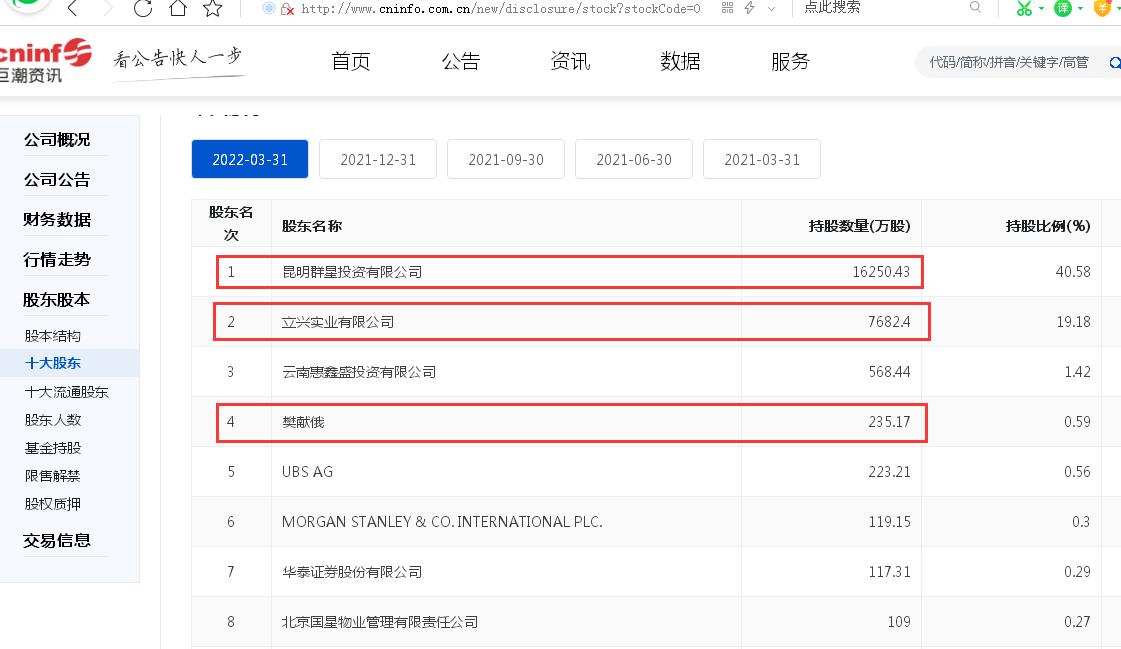Reload the page with the refresh icon
1121x649 pixels.
pyautogui.click(x=143, y=9)
